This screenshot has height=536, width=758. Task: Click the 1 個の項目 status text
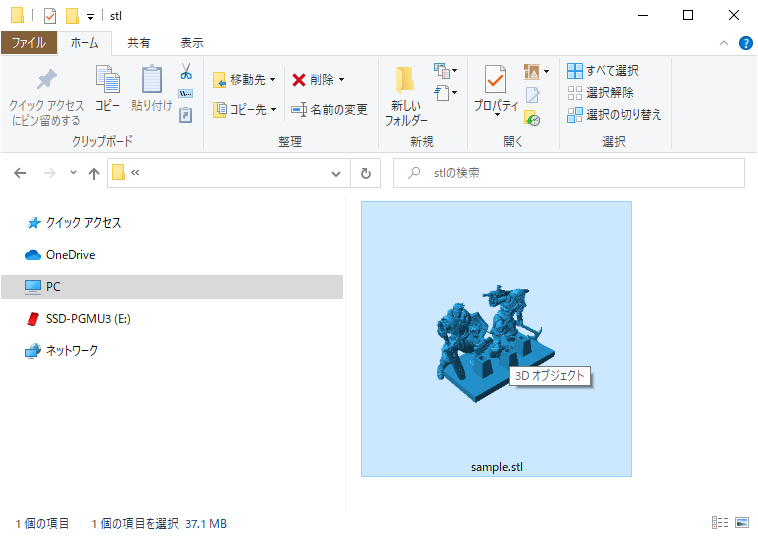coord(42,523)
